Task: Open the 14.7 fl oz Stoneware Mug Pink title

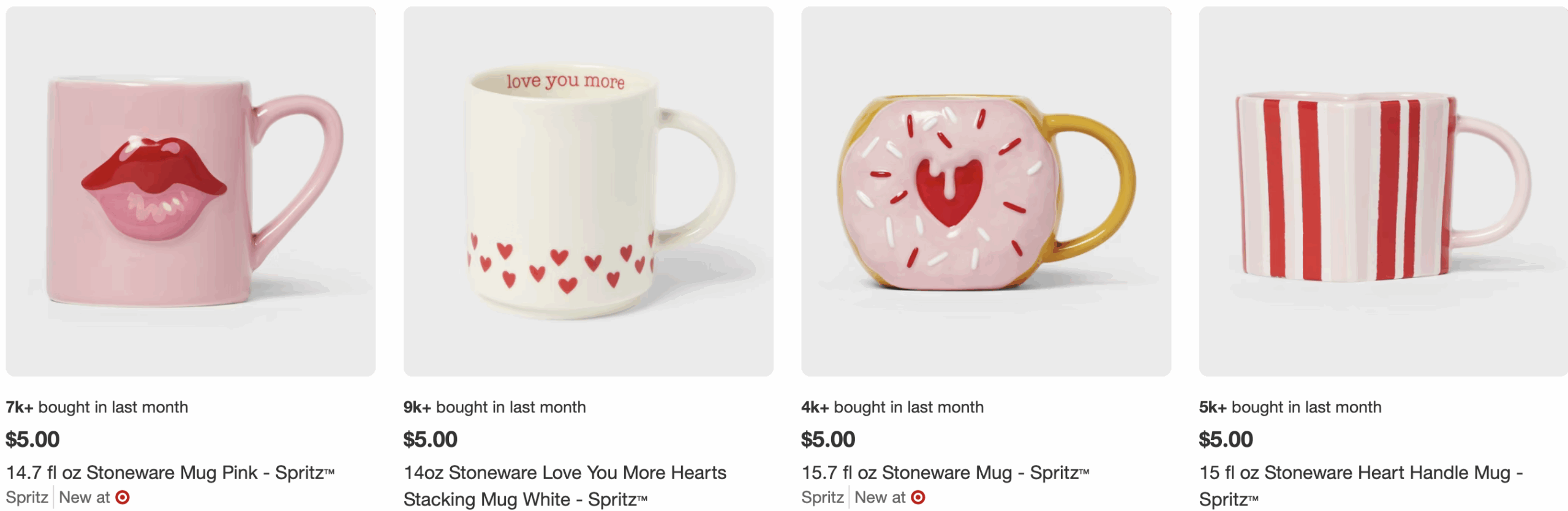Action: pos(170,472)
